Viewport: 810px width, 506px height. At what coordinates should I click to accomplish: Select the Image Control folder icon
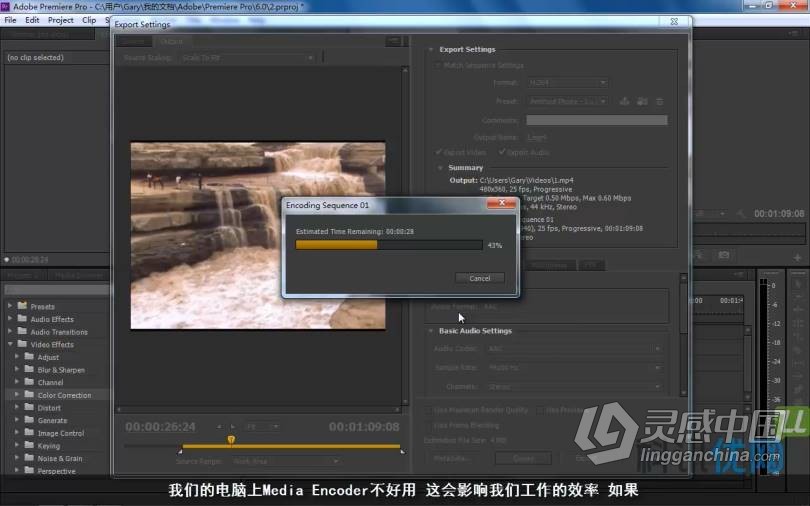click(29, 433)
